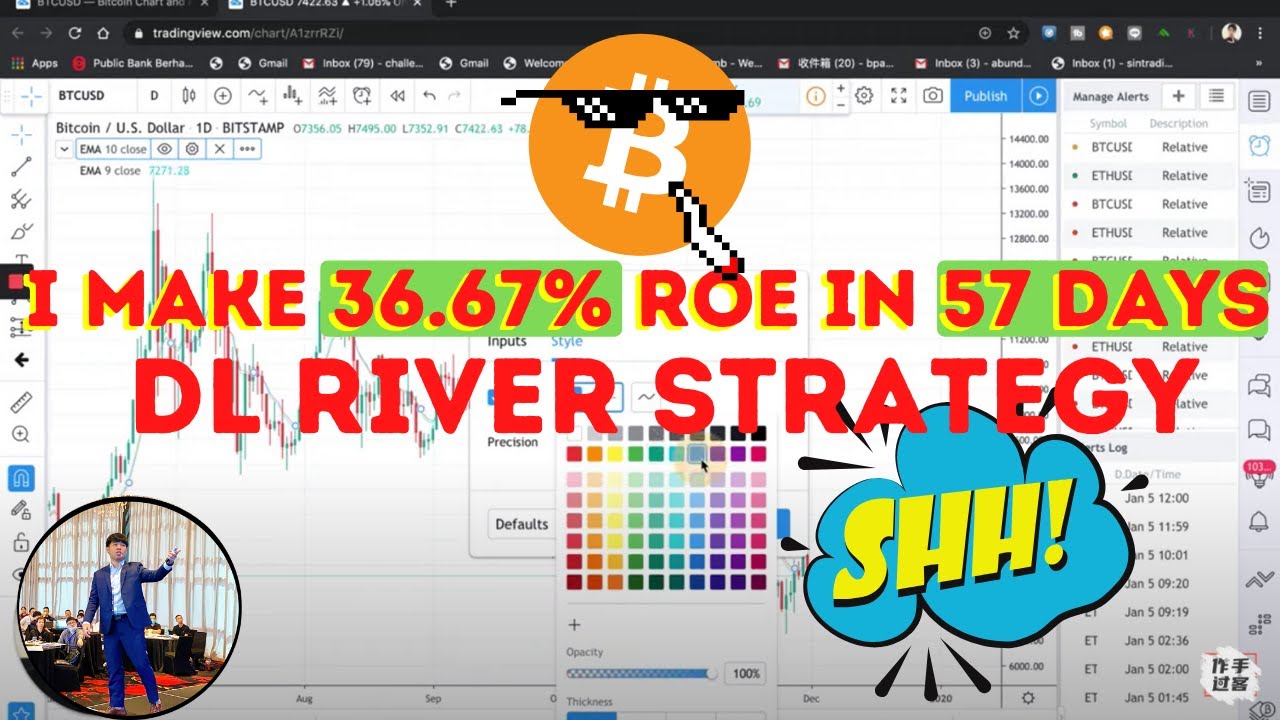
Task: Enter fullscreen mode
Action: pos(898,96)
